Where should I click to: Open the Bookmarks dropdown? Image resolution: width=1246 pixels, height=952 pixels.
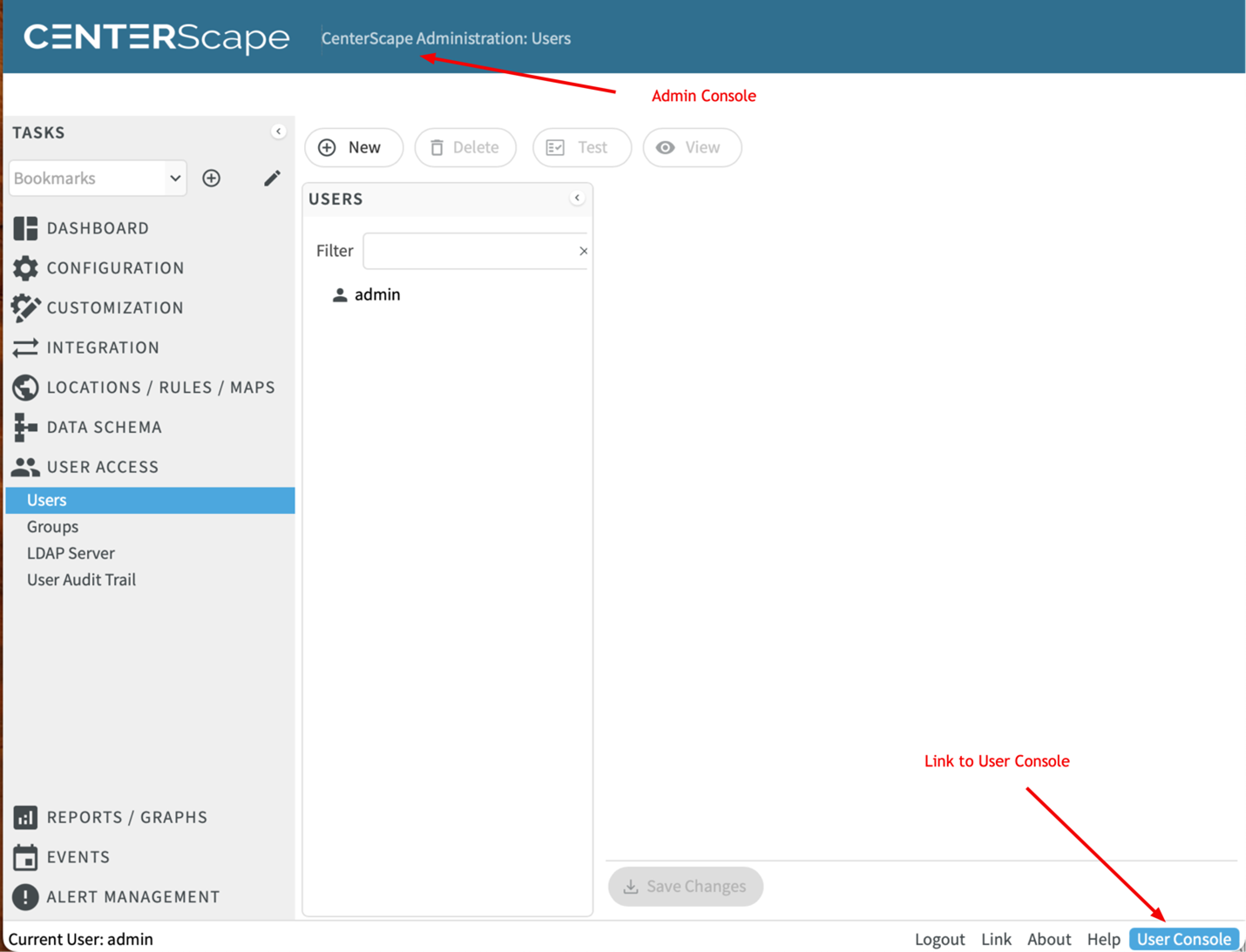pyautogui.click(x=98, y=178)
